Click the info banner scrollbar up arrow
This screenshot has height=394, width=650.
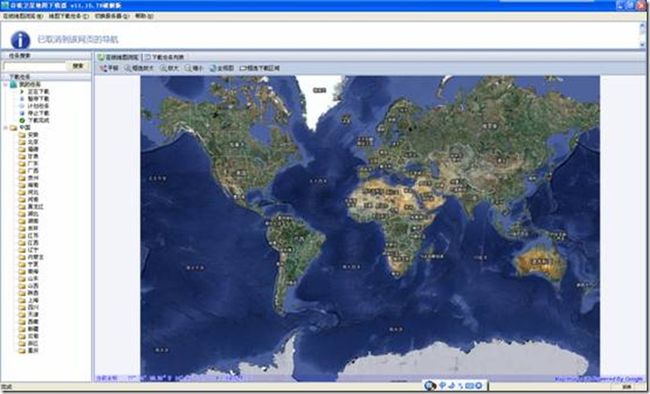[643, 26]
